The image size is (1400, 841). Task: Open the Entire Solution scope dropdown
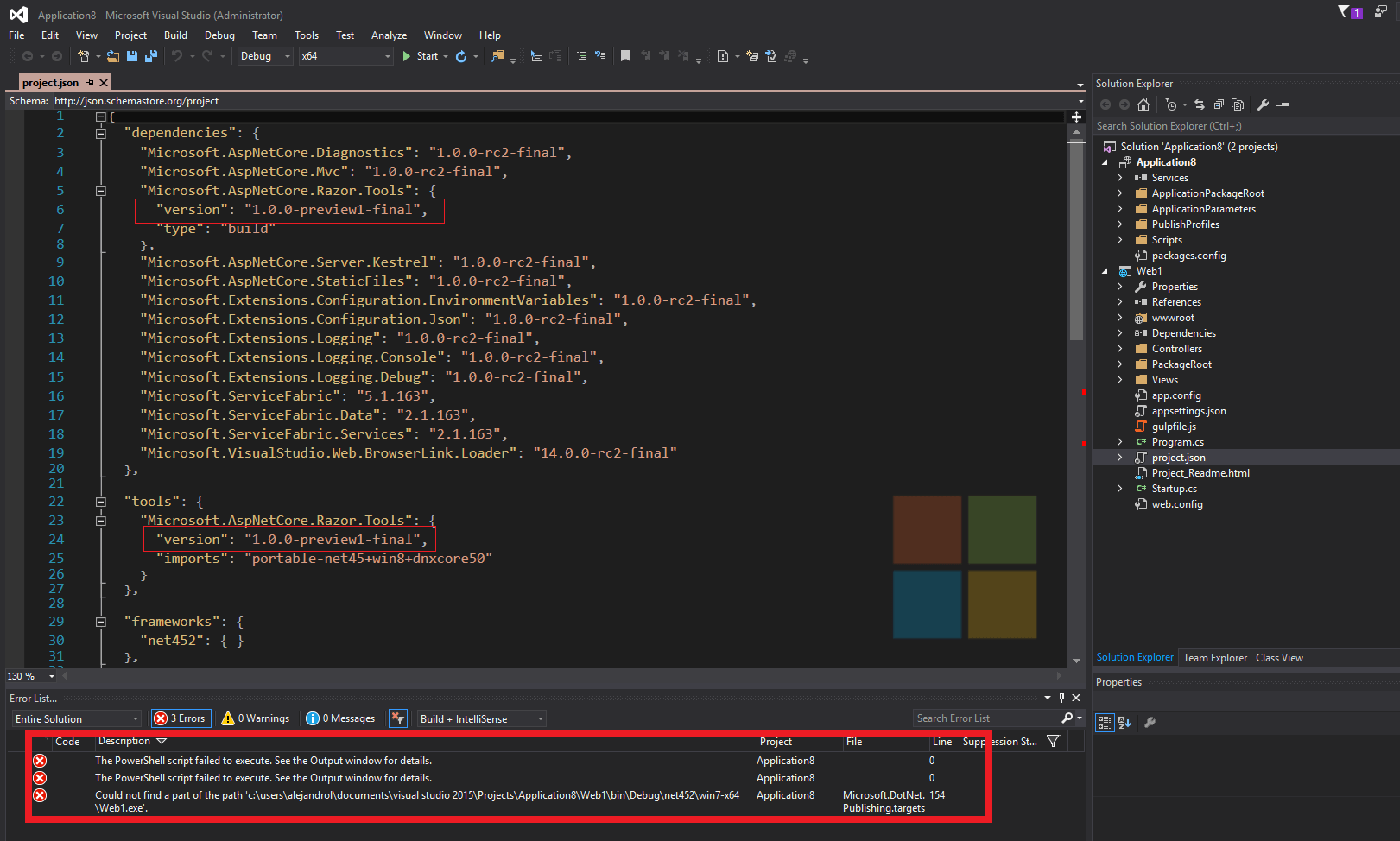click(x=76, y=719)
